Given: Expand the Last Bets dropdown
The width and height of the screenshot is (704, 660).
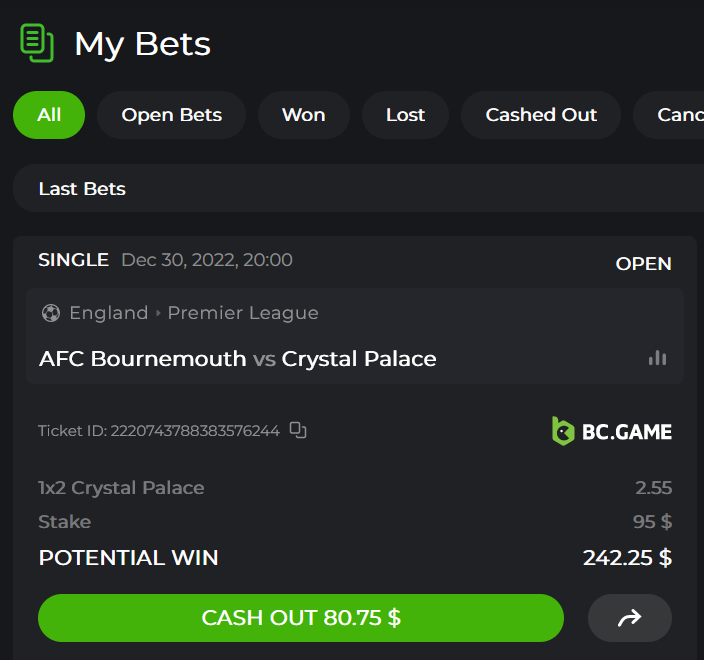Looking at the screenshot, I should (x=358, y=188).
